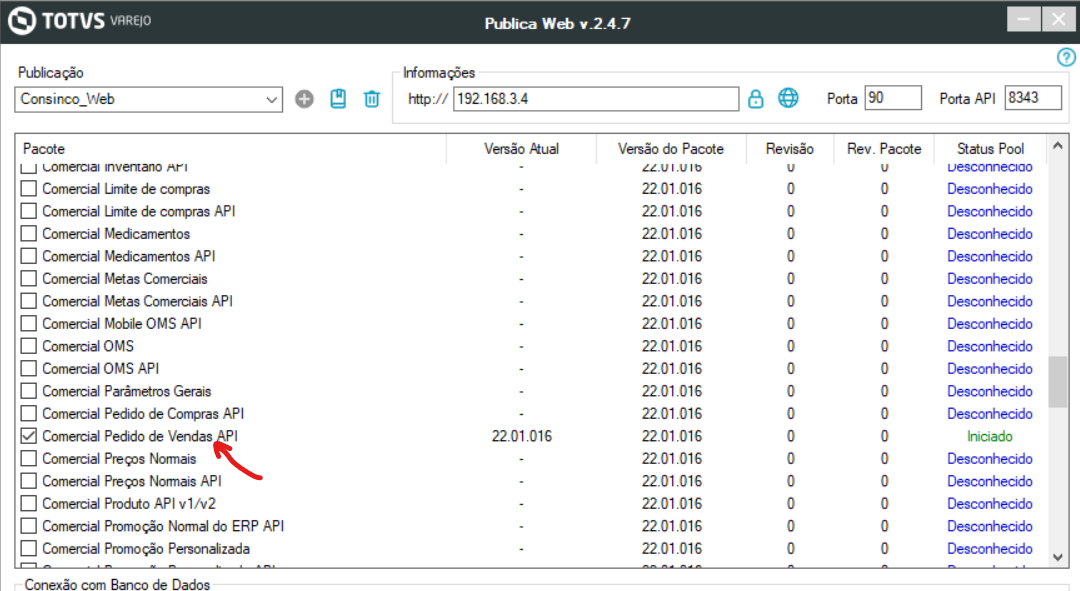Click Desconhecido status for Comercial Preços Normais row
Viewport: 1080px width, 591px height.
coord(990,459)
